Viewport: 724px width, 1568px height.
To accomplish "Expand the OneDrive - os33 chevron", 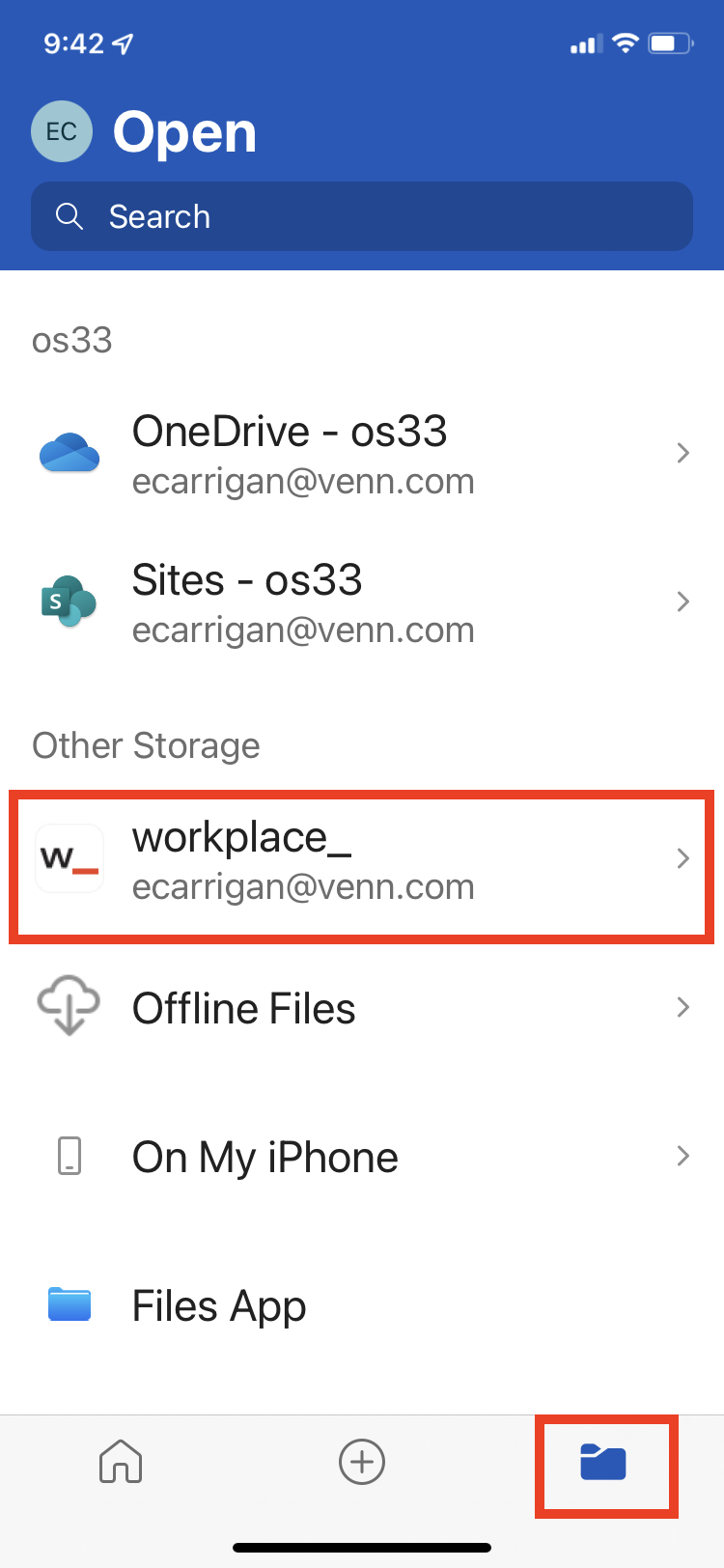I will [683, 453].
